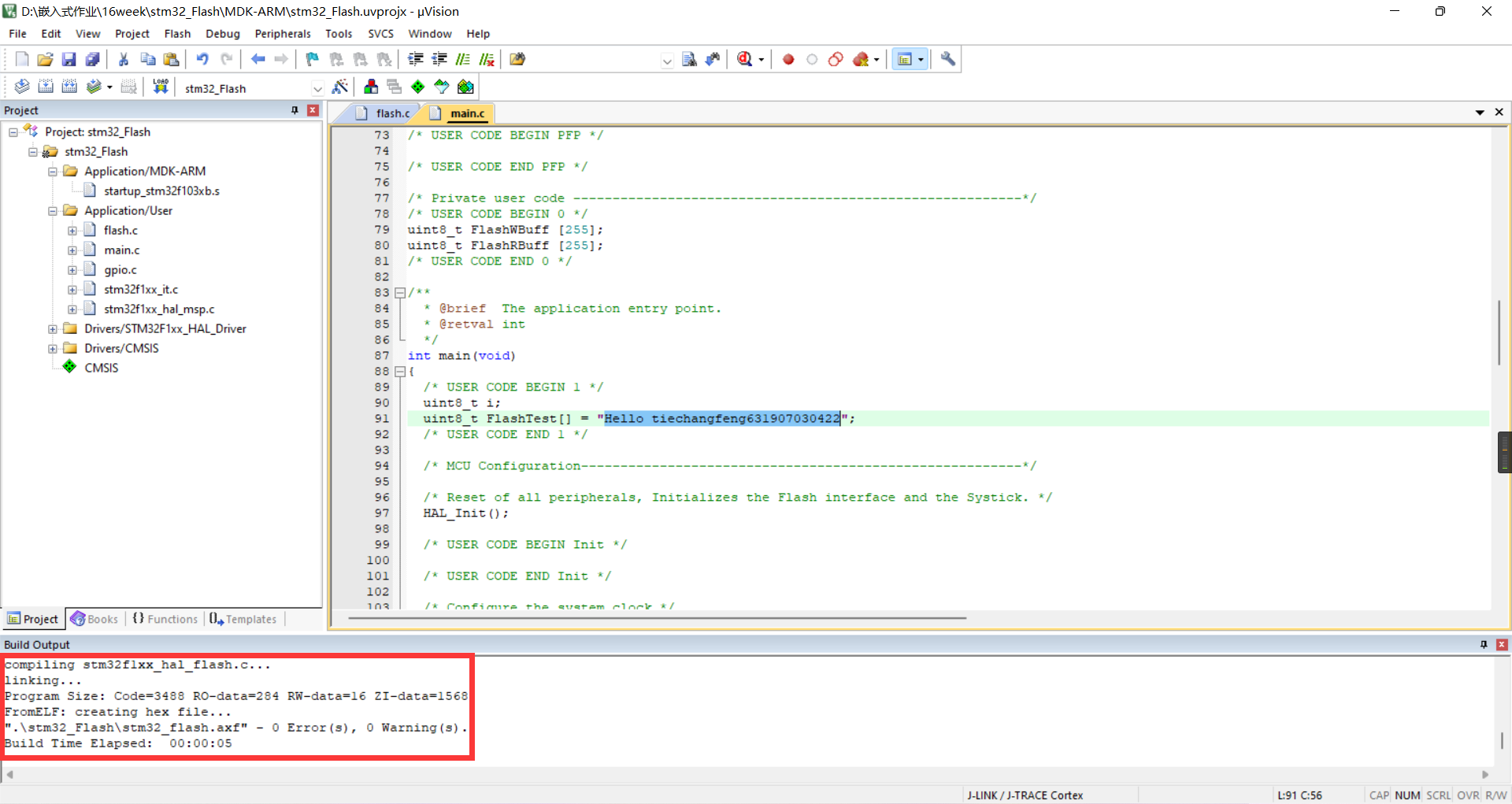Open the Flash menu
Image resolution: width=1512 pixels, height=804 pixels.
click(x=177, y=34)
